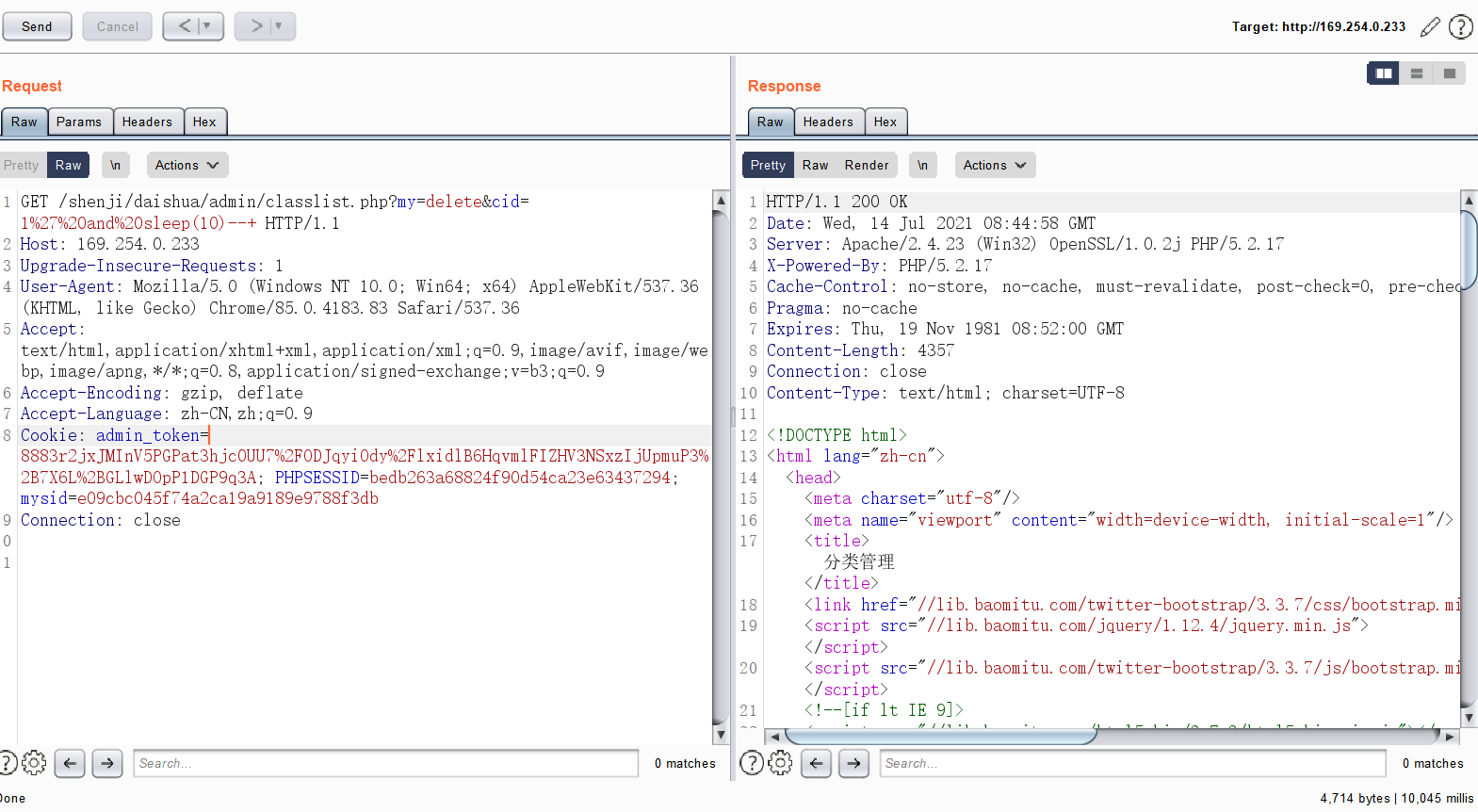
Task: Switch response view to Raw mode
Action: click(x=816, y=165)
